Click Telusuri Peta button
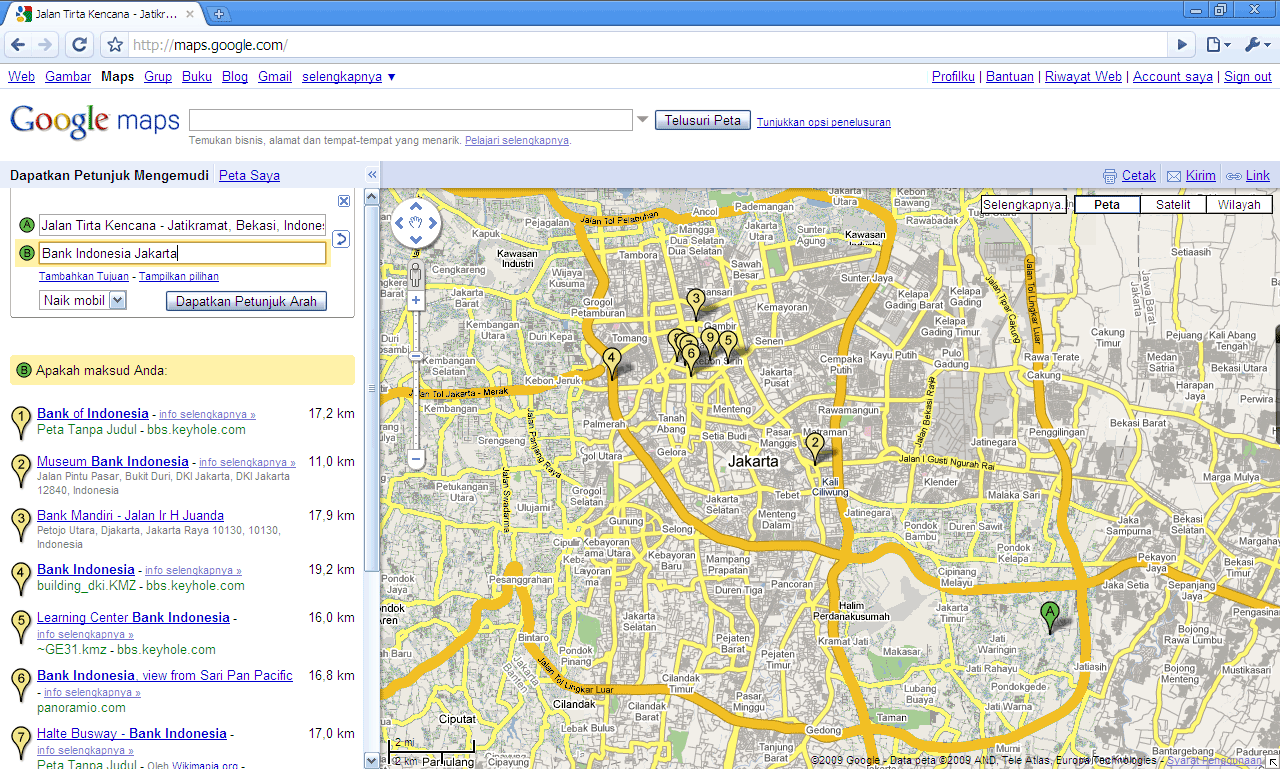Viewport: 1280px width, 769px height. tap(703, 120)
